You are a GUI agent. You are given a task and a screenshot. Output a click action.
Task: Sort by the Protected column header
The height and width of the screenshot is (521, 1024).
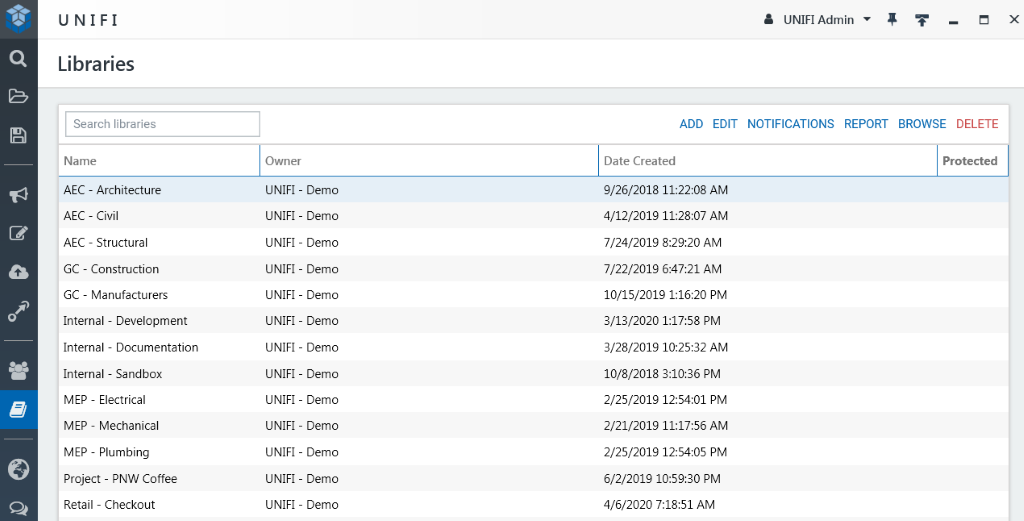(973, 161)
